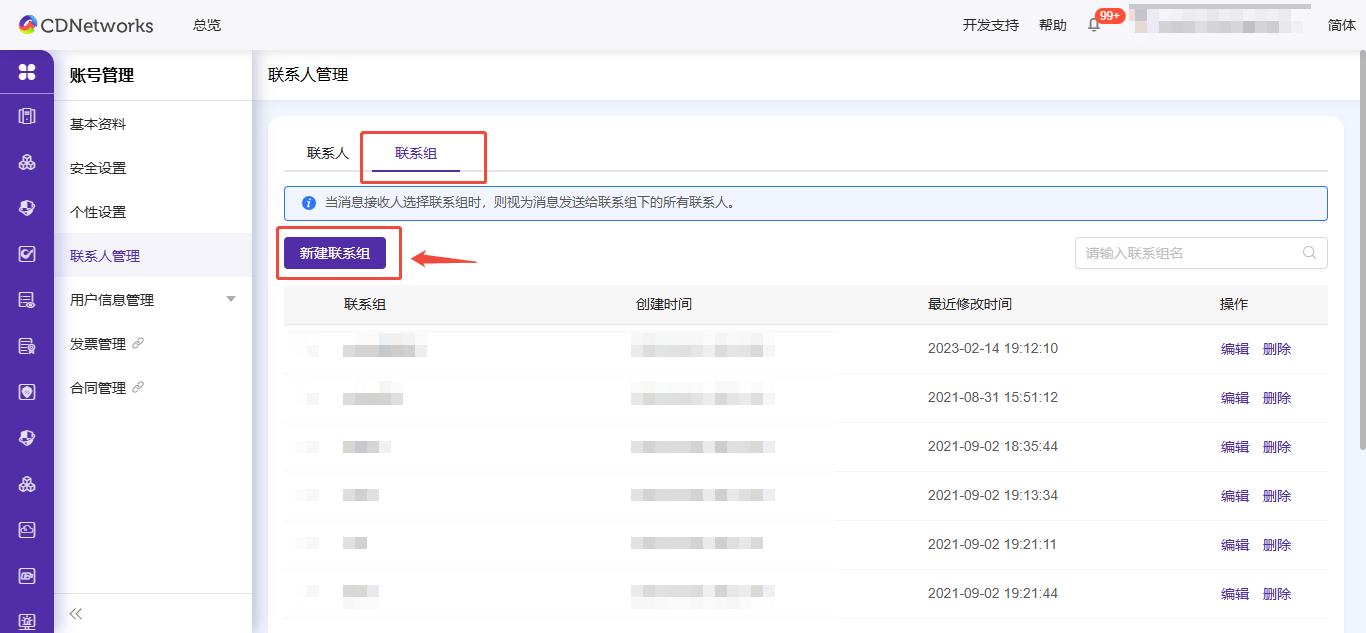Switch to the 联系人 tab
Image resolution: width=1366 pixels, height=633 pixels.
327,151
